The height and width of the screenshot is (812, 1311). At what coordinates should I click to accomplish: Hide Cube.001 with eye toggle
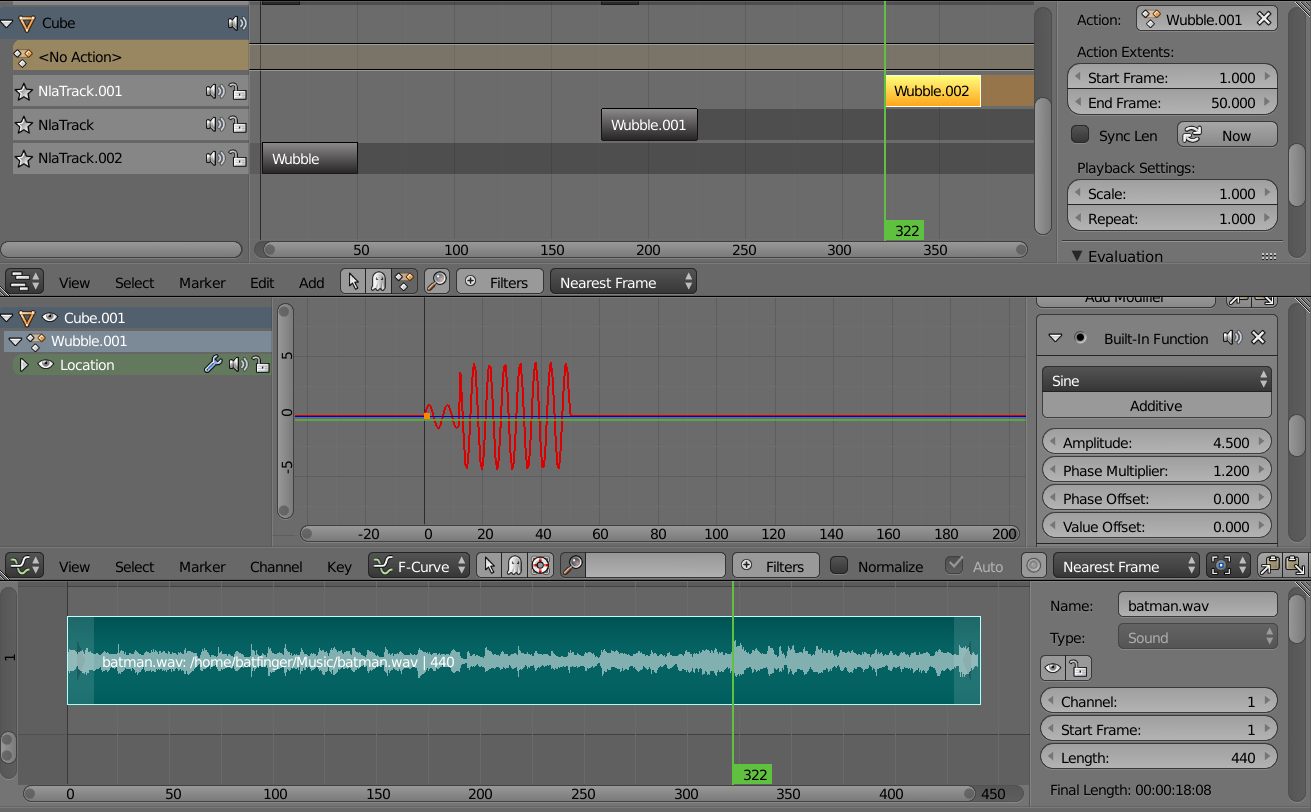[49, 318]
